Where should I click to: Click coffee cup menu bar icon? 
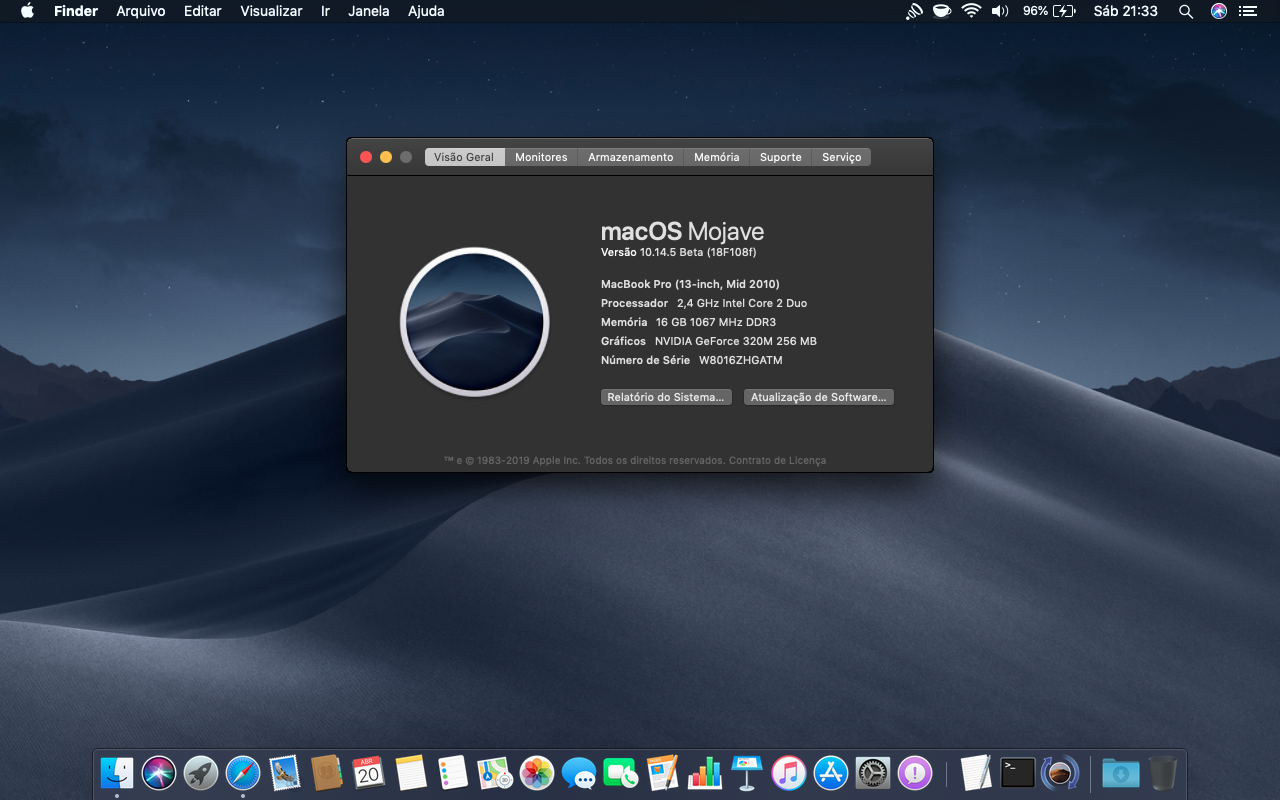point(942,11)
